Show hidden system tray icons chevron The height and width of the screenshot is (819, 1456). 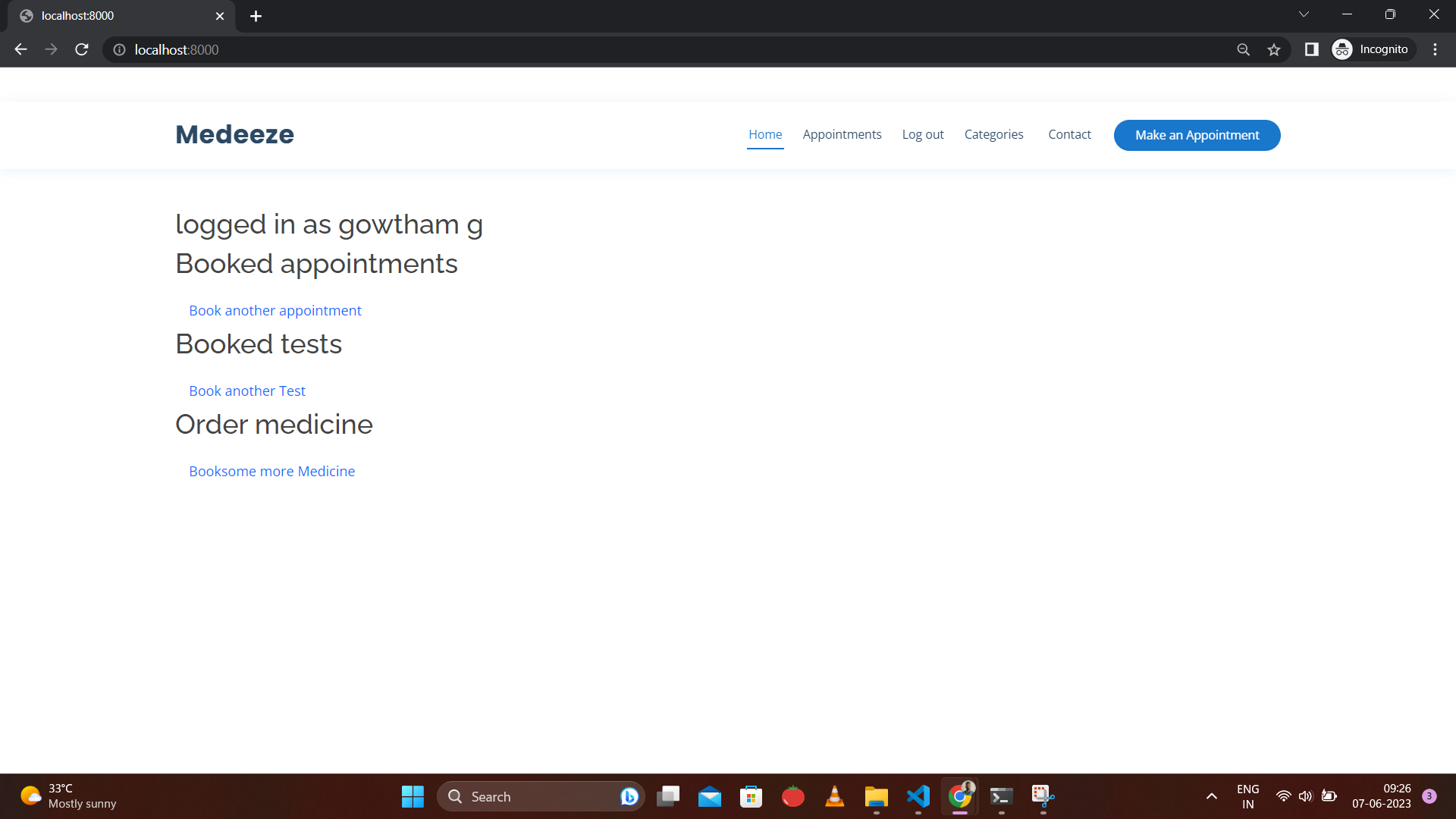[x=1211, y=796]
